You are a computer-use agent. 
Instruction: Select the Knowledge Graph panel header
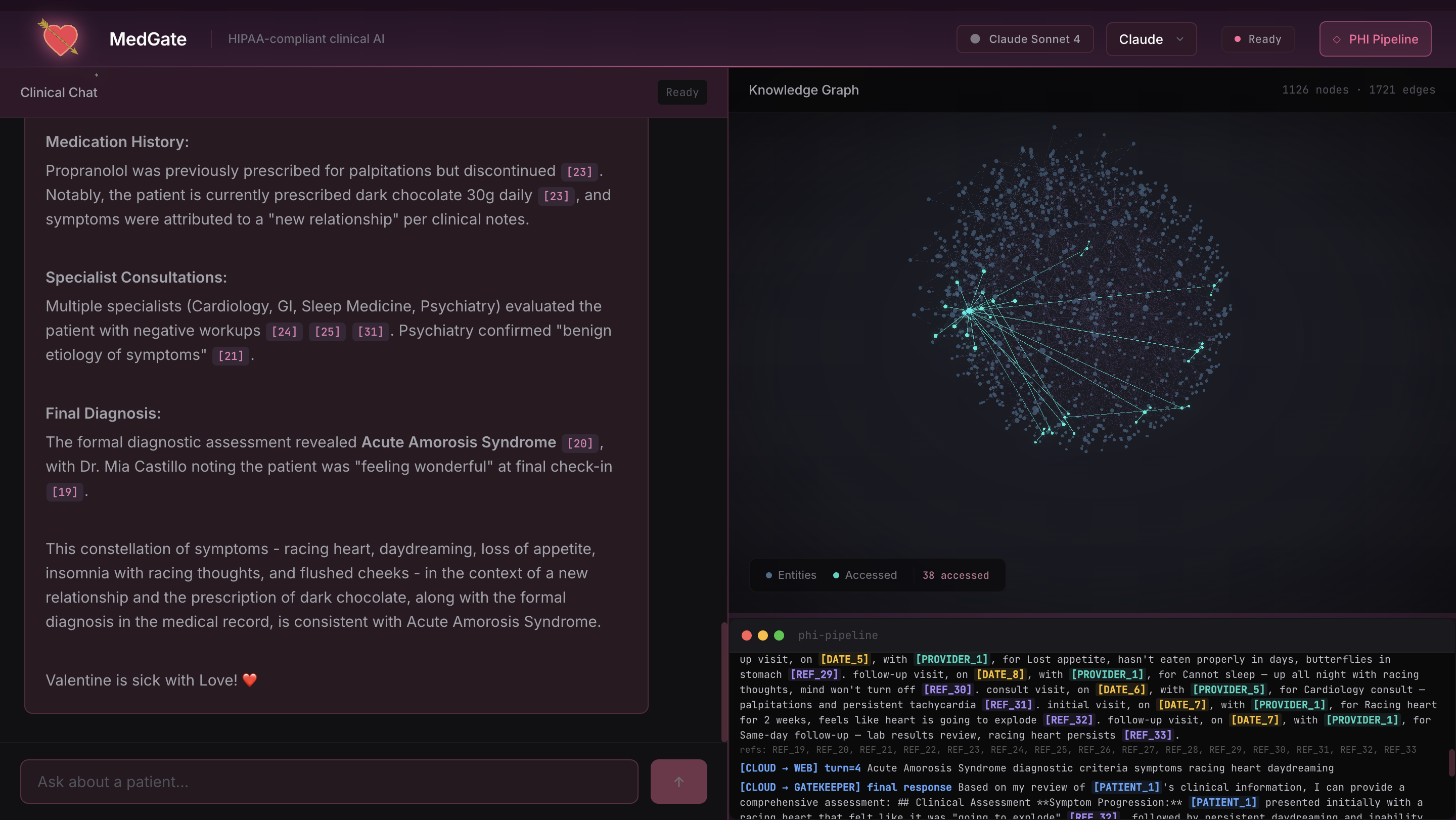coord(803,90)
